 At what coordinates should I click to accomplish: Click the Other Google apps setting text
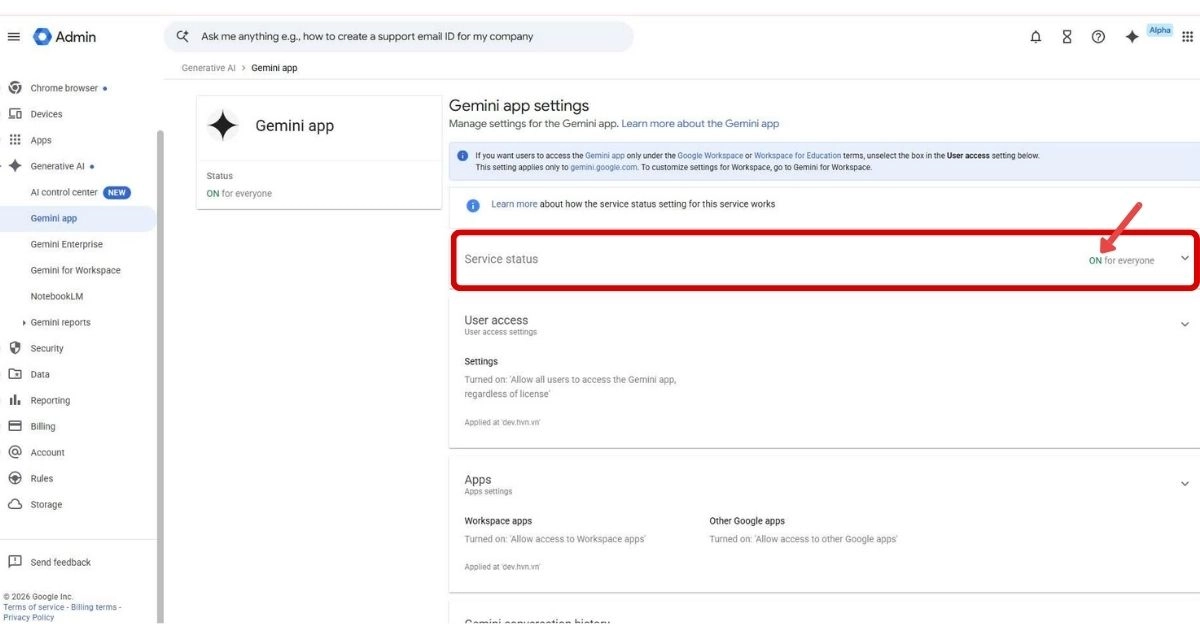tap(803, 539)
